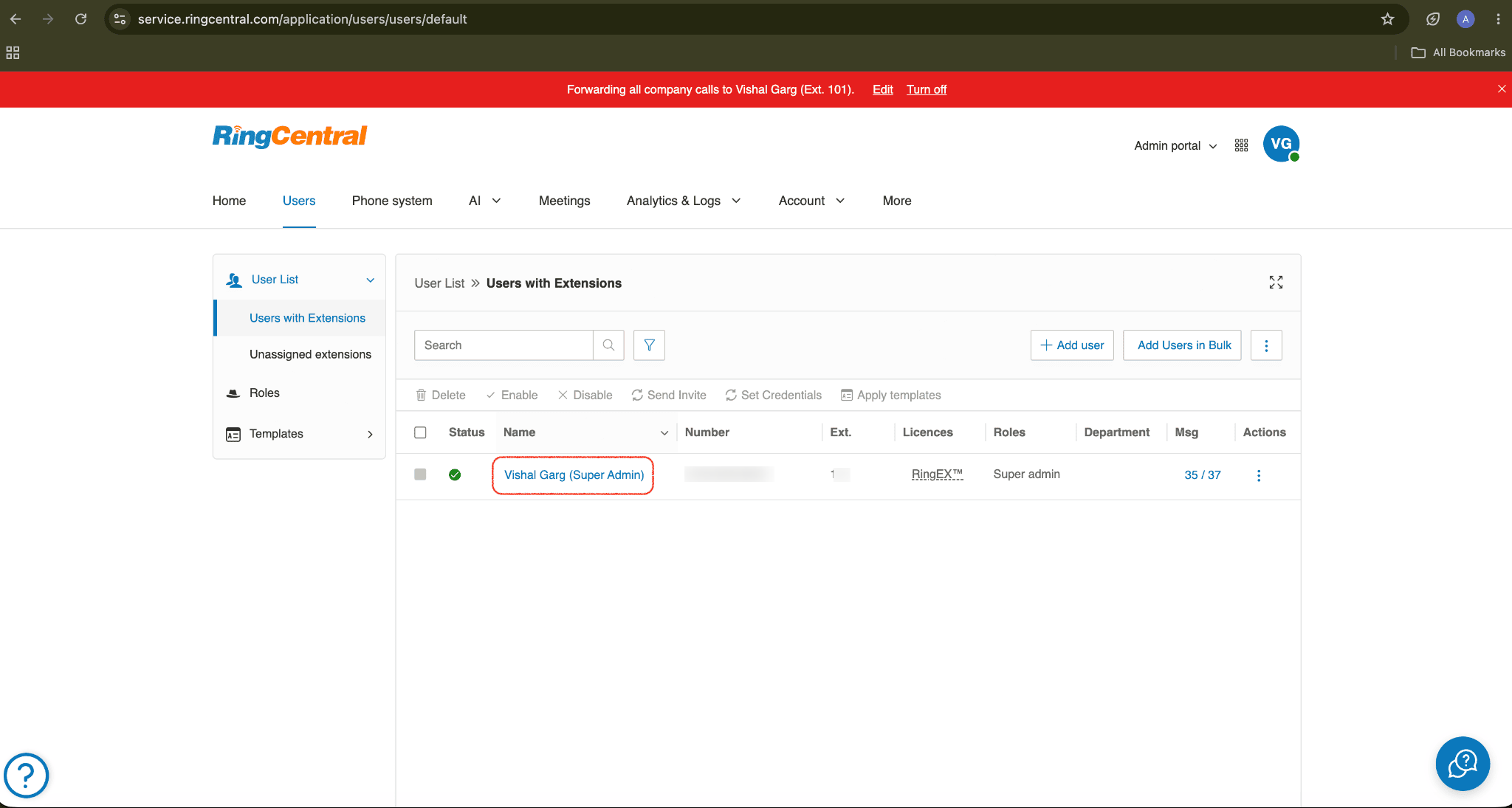The height and width of the screenshot is (808, 1512).
Task: Open the VG profile avatar menu
Action: click(x=1281, y=144)
